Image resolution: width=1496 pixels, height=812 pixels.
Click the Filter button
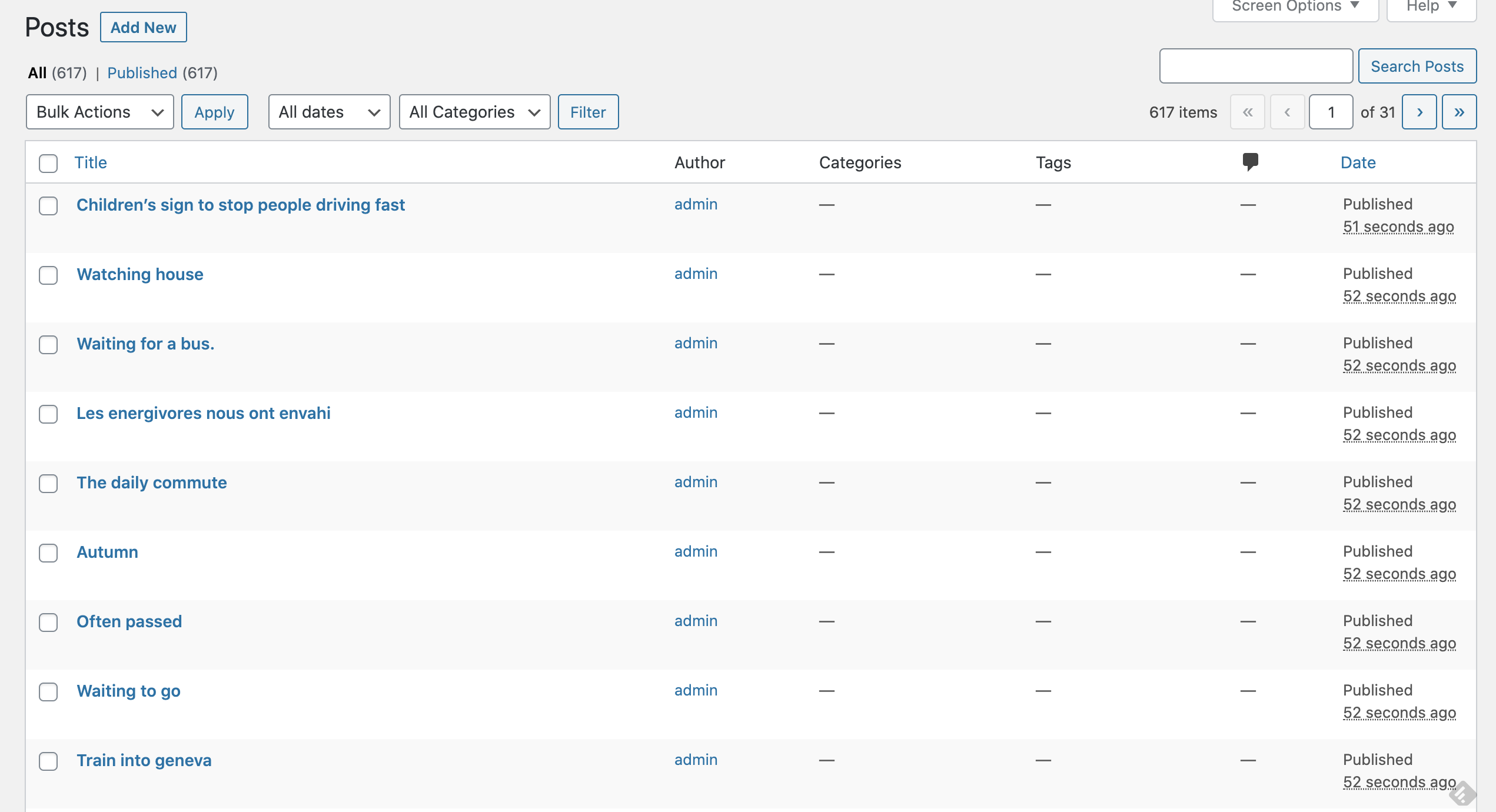587,111
